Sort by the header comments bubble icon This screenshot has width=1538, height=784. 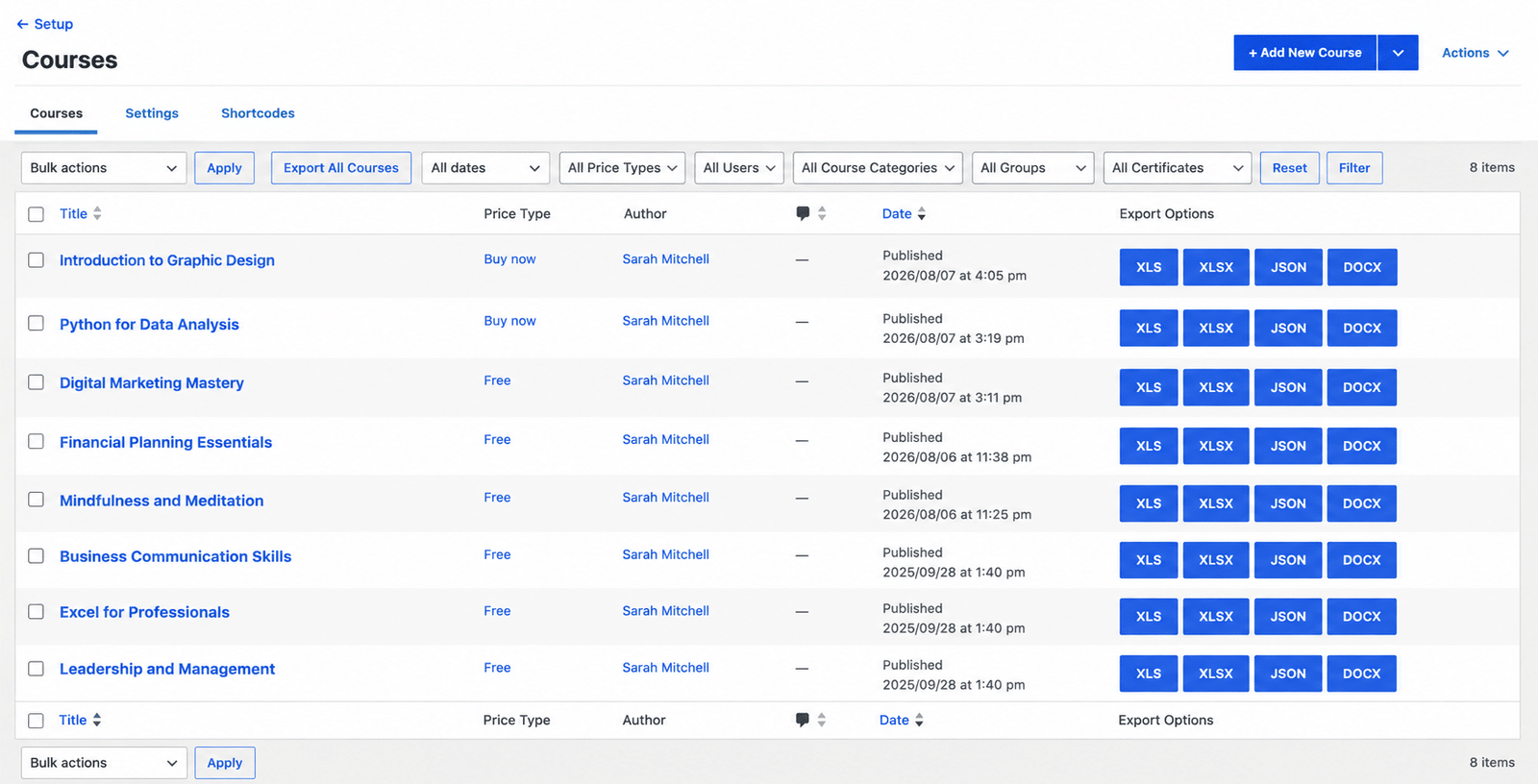[803, 213]
